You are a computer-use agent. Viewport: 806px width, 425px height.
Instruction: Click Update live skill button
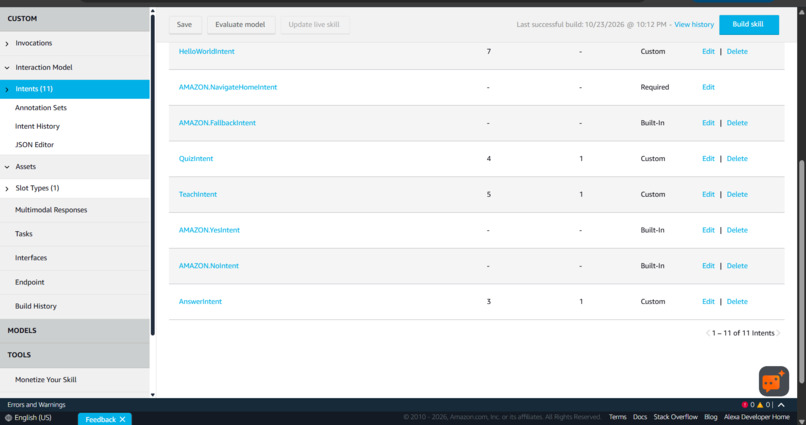point(314,25)
